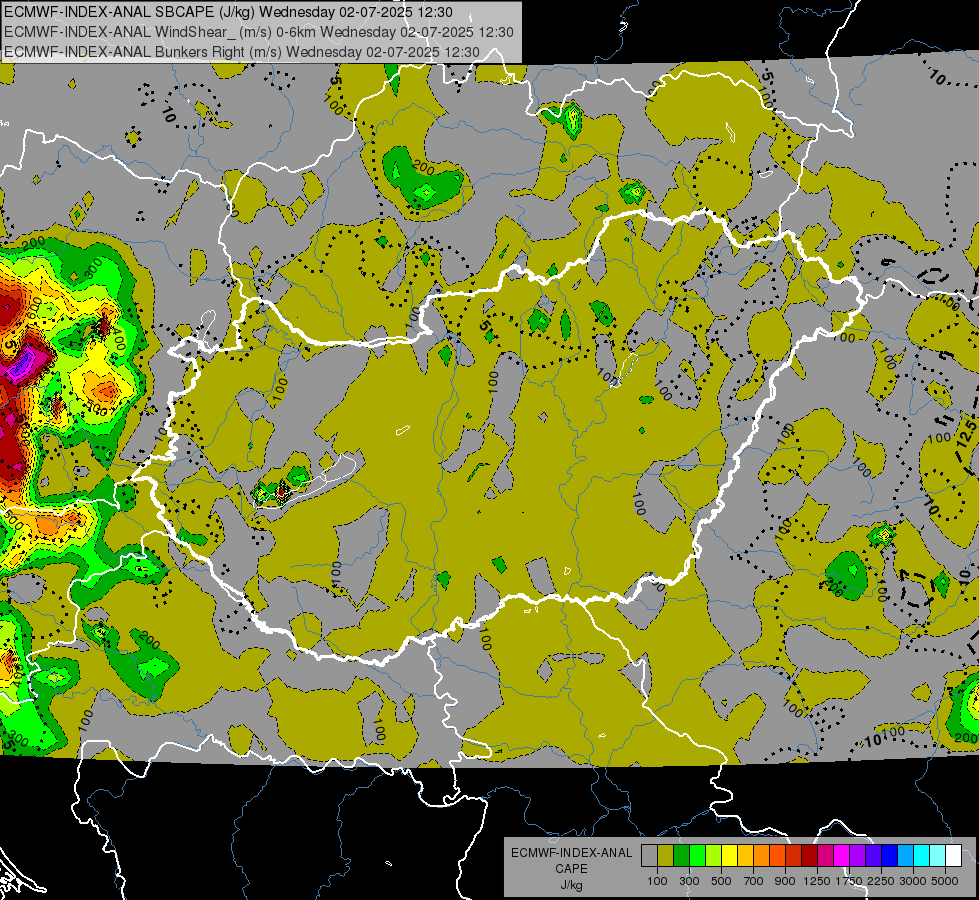This screenshot has width=979, height=900.
Task: Click the legend unit J/kg
Action: [x=571, y=885]
